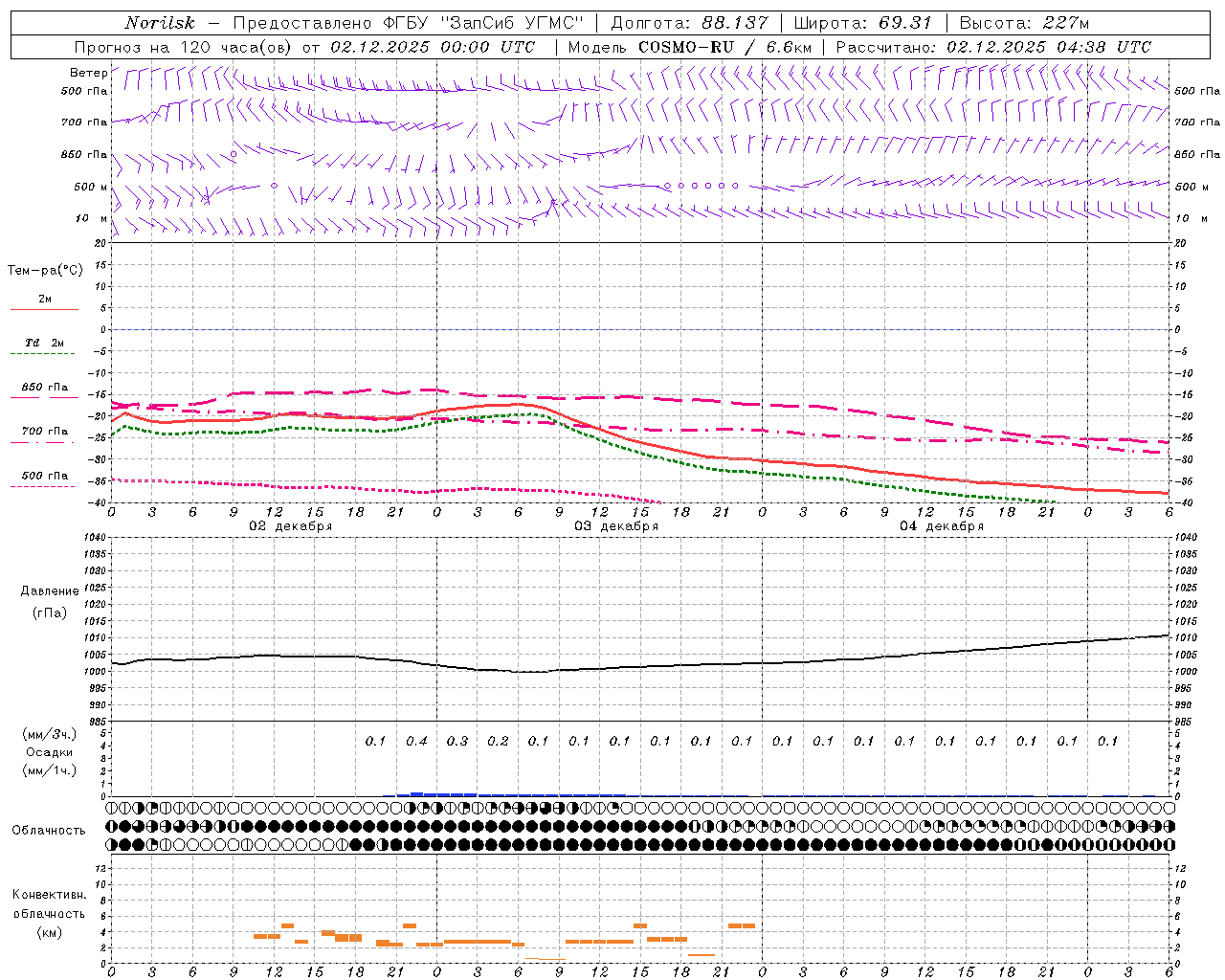Screen dimensions: 1225x980
Task: Click the "Высота: 227м" elevation text
Action: [x=1024, y=23]
